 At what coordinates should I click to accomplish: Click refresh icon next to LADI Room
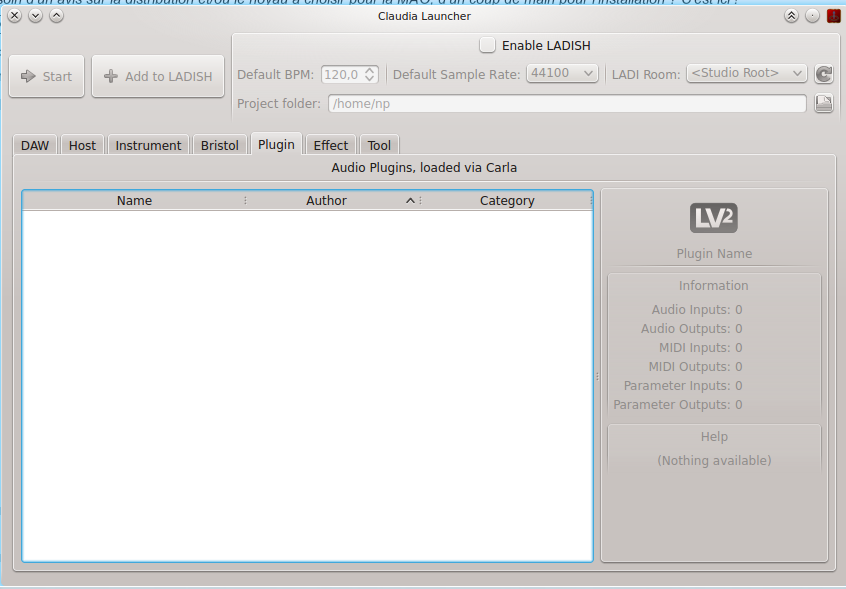(823, 74)
